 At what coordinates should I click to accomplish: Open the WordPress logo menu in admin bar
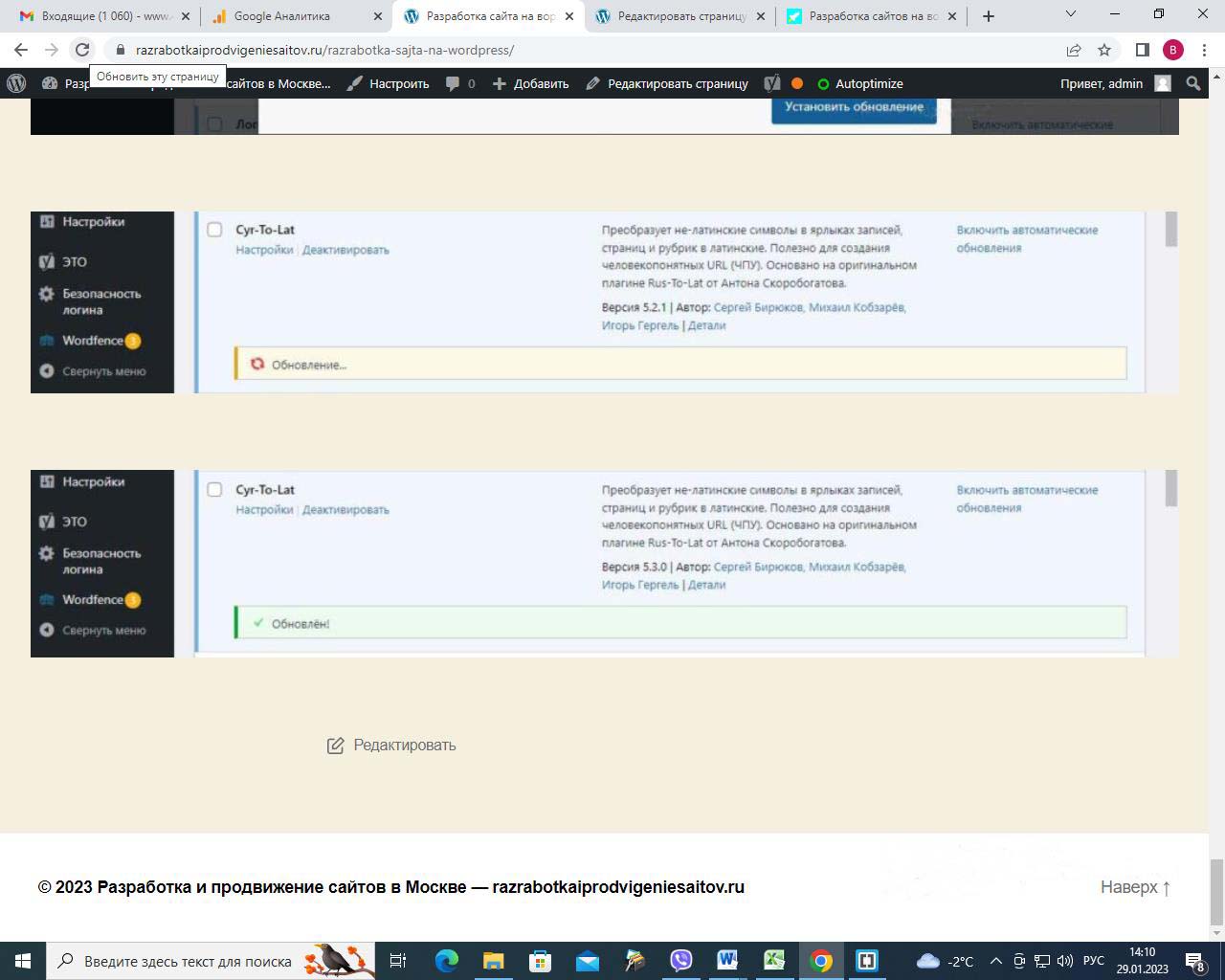click(16, 83)
